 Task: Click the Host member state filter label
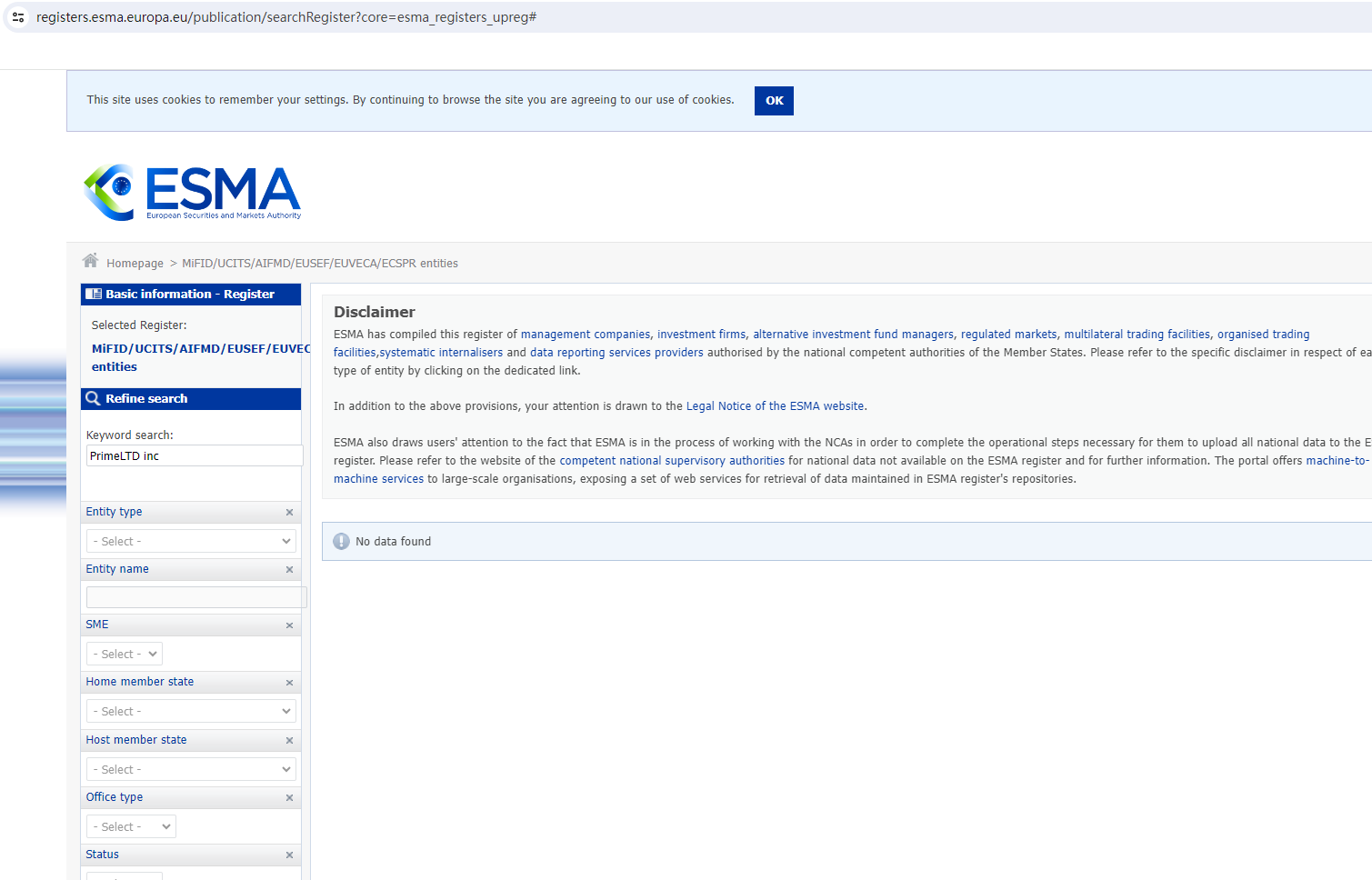click(136, 740)
